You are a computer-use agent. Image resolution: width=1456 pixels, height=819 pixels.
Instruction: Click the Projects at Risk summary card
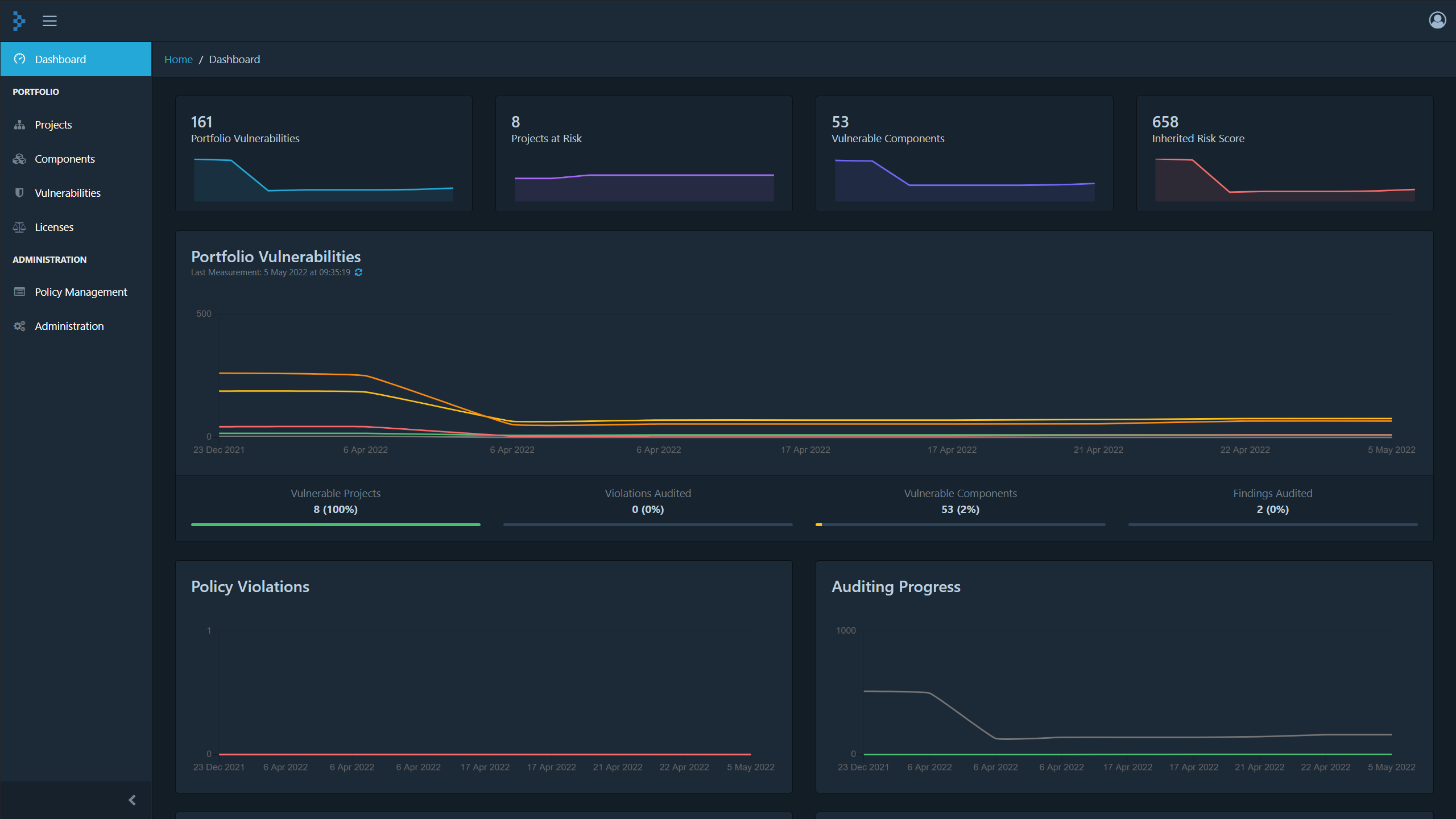pos(643,154)
